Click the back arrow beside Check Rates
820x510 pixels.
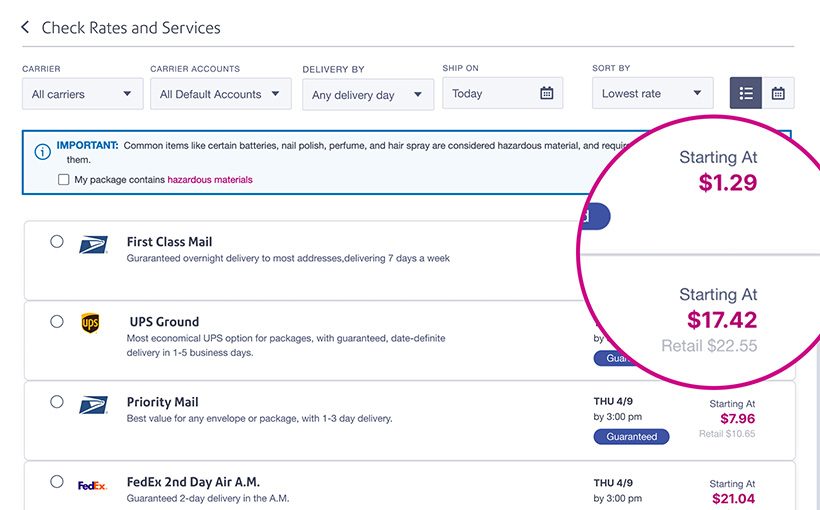tap(26, 28)
